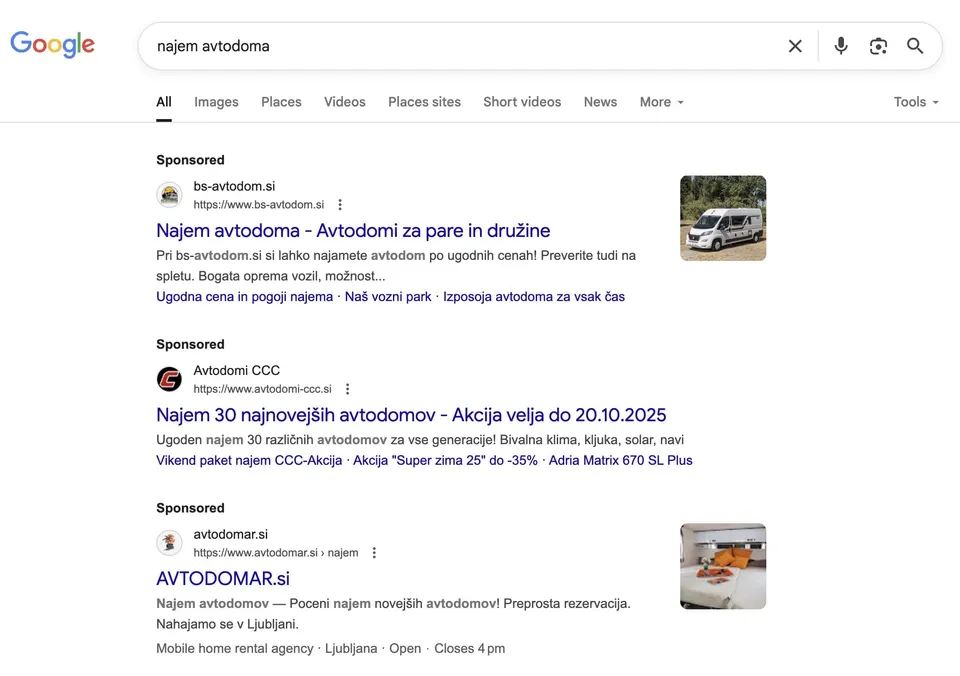The height and width of the screenshot is (676, 960).
Task: Open the AVTODOMAR.si headline link
Action: 223,578
